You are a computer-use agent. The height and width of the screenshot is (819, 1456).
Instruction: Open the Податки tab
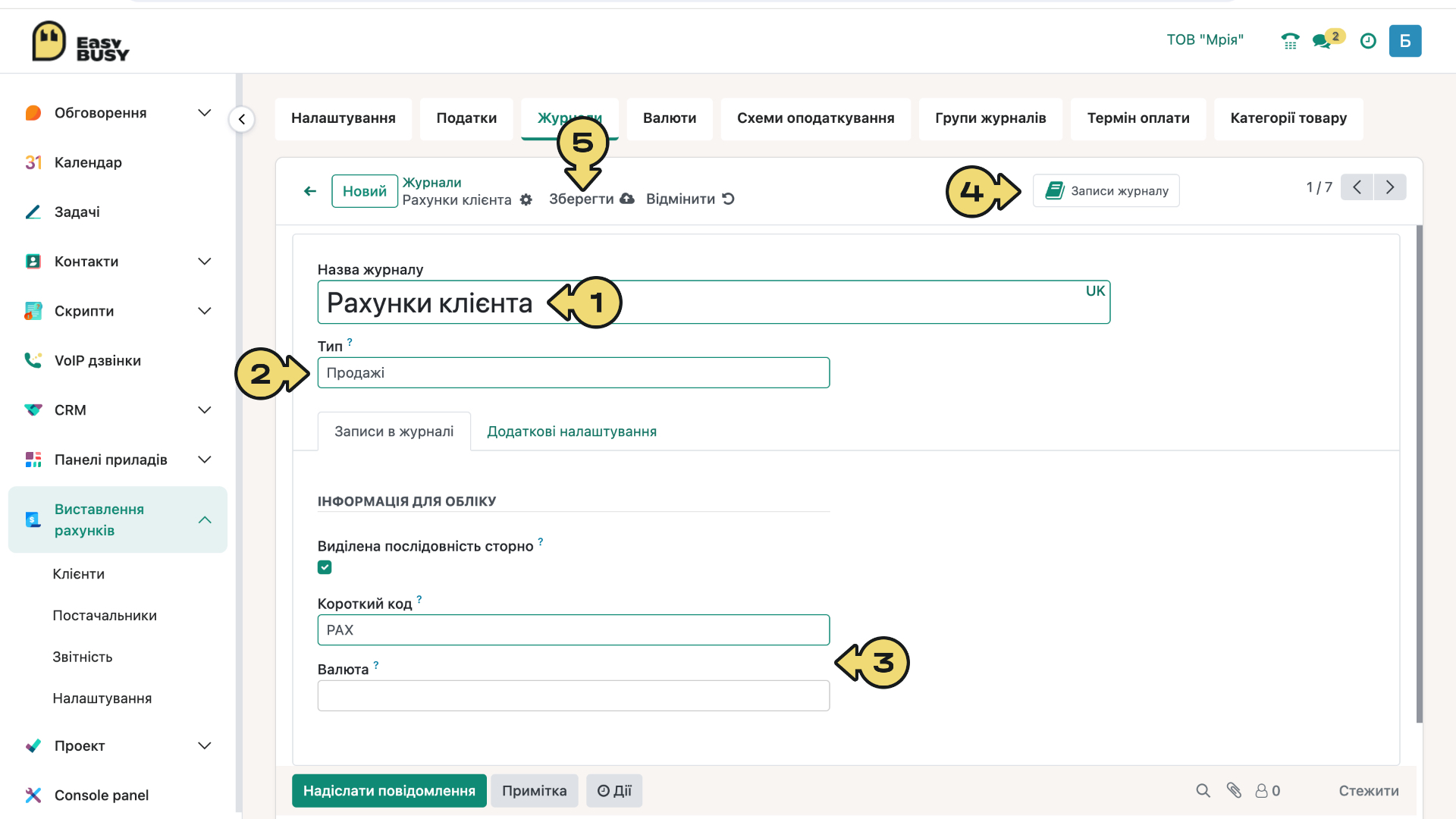[466, 118]
